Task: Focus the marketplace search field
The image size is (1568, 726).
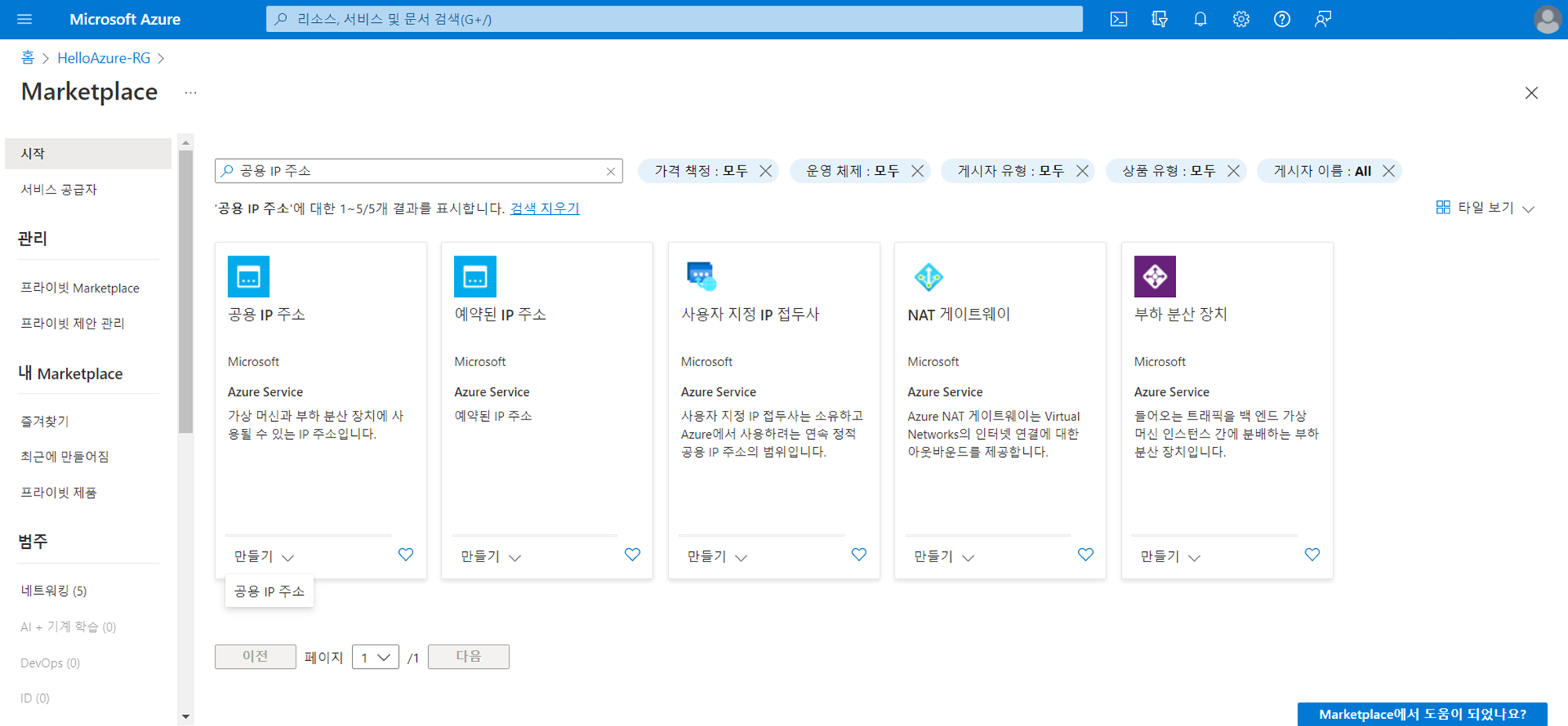Action: pyautogui.click(x=419, y=171)
